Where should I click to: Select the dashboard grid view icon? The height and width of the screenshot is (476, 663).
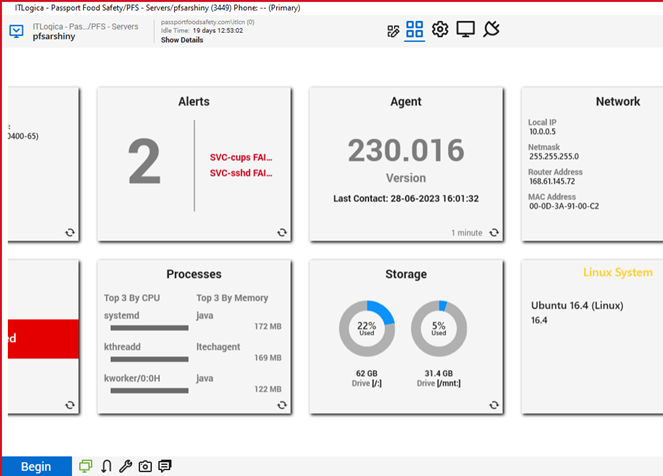coord(415,30)
